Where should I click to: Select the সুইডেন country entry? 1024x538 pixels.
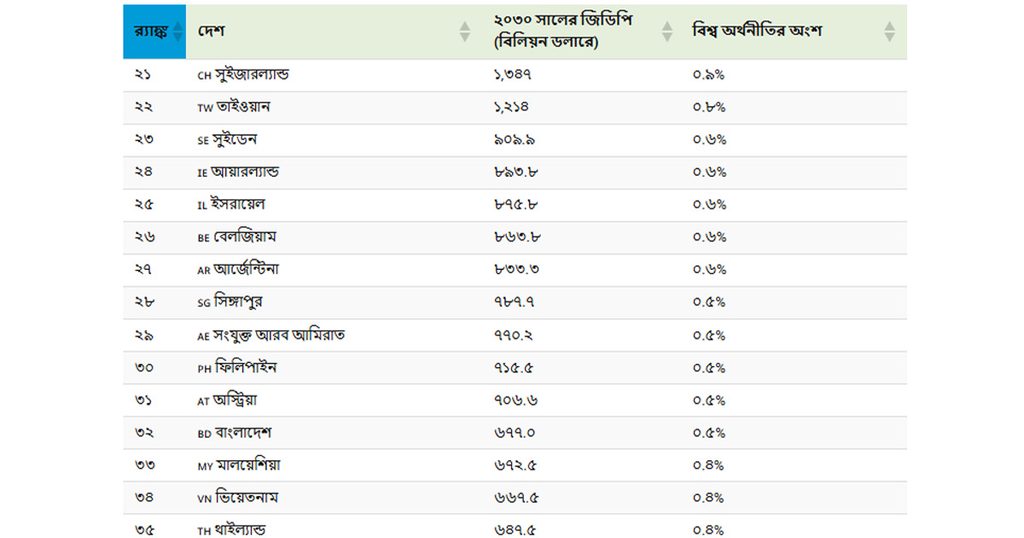tap(234, 139)
